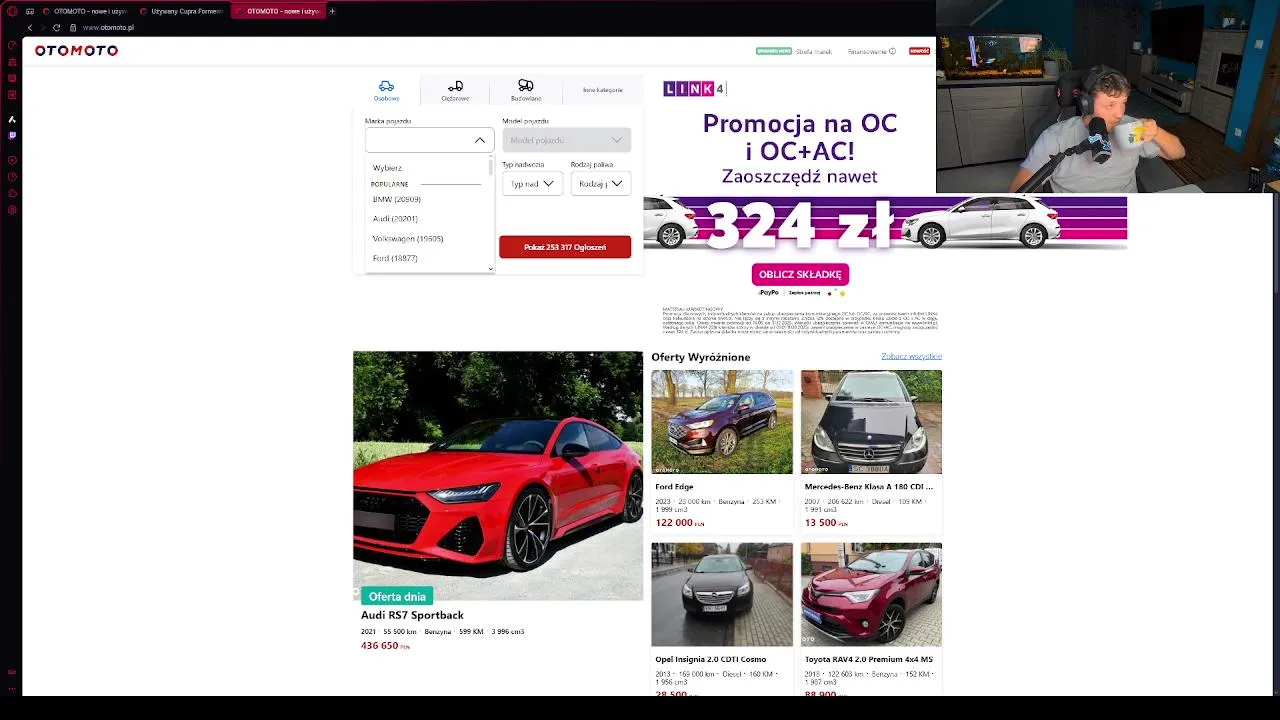1280x720 pixels.
Task: Click the Mercedes-Benz Klasa A 180 CDI title
Action: (x=869, y=487)
